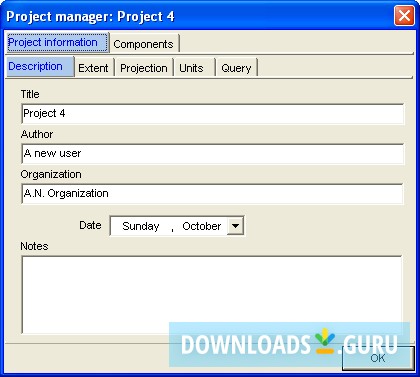Select the weekday Sunday in the date field
This screenshot has width=420, height=377.
coord(141,226)
